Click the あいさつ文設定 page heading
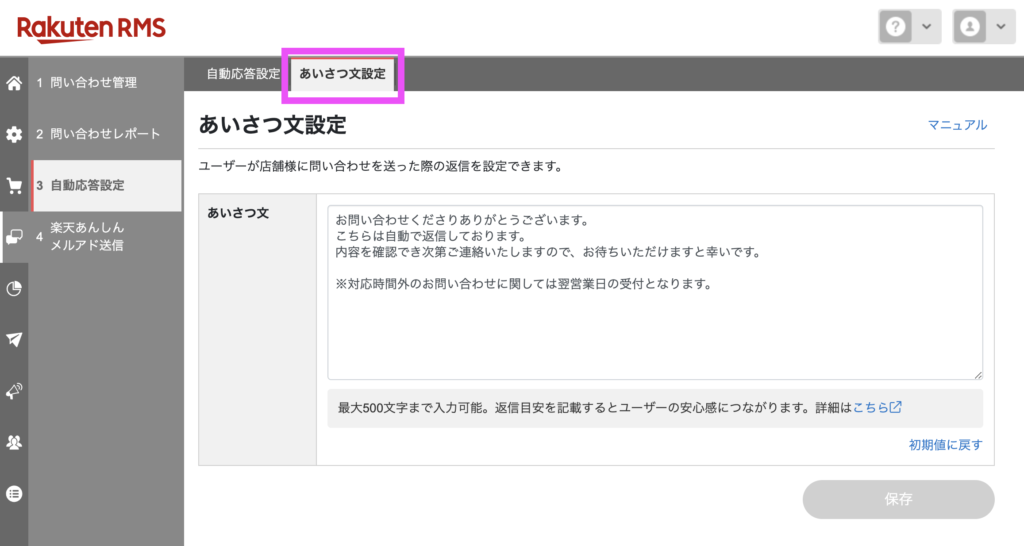 pos(272,125)
